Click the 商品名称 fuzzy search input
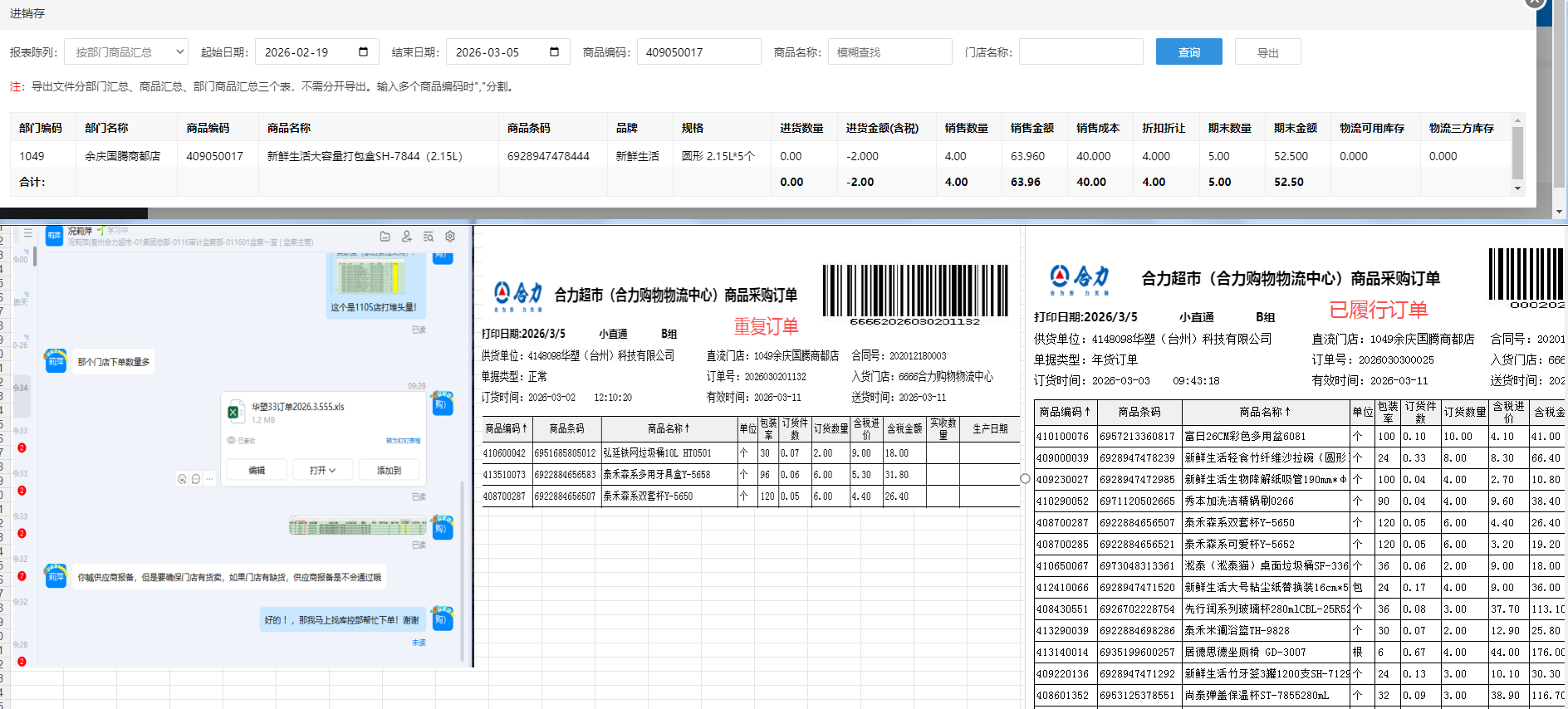This screenshot has height=709, width=1568. [x=889, y=52]
